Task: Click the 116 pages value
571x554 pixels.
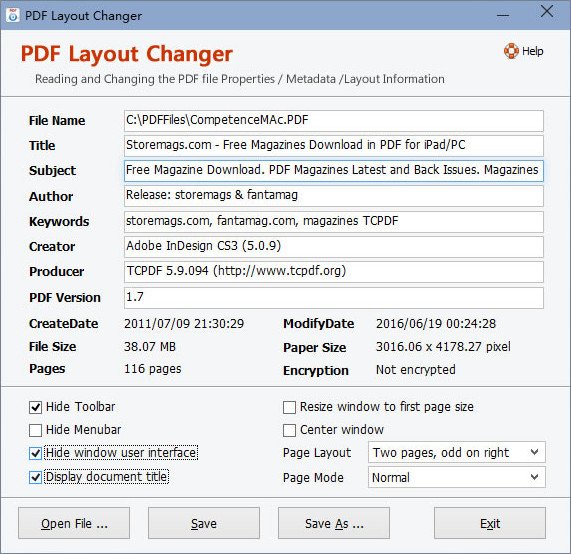Action: [153, 369]
